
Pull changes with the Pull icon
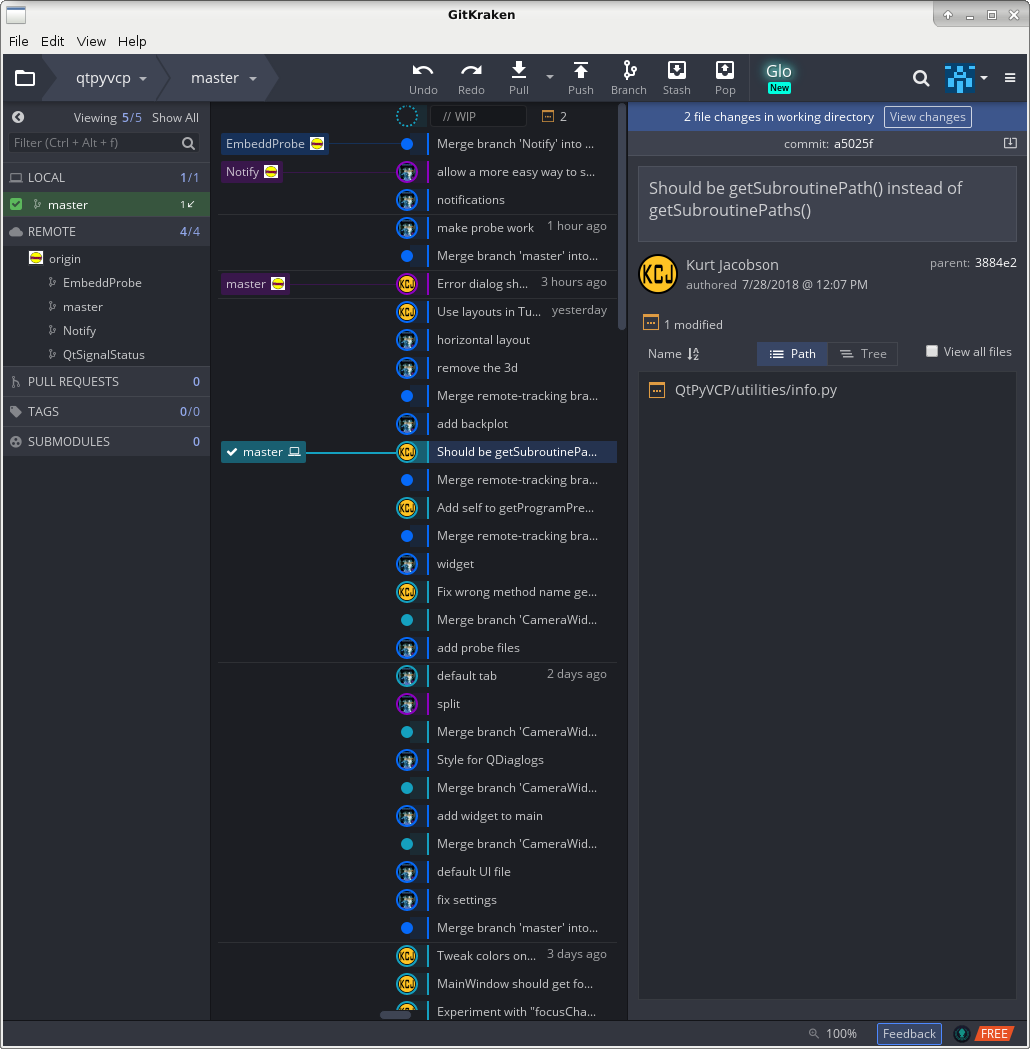(518, 70)
